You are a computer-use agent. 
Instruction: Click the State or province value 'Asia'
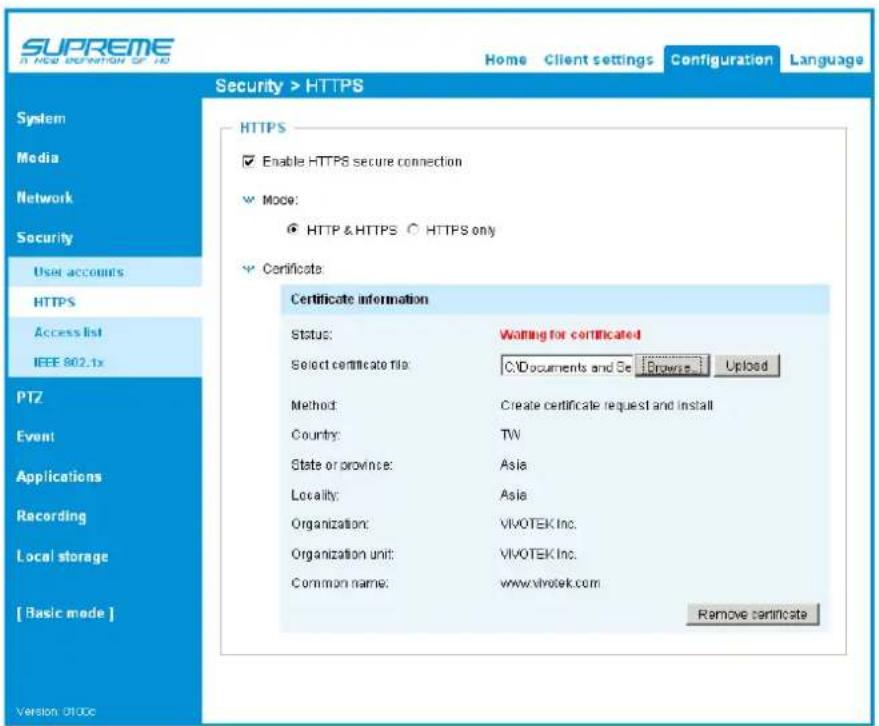513,465
